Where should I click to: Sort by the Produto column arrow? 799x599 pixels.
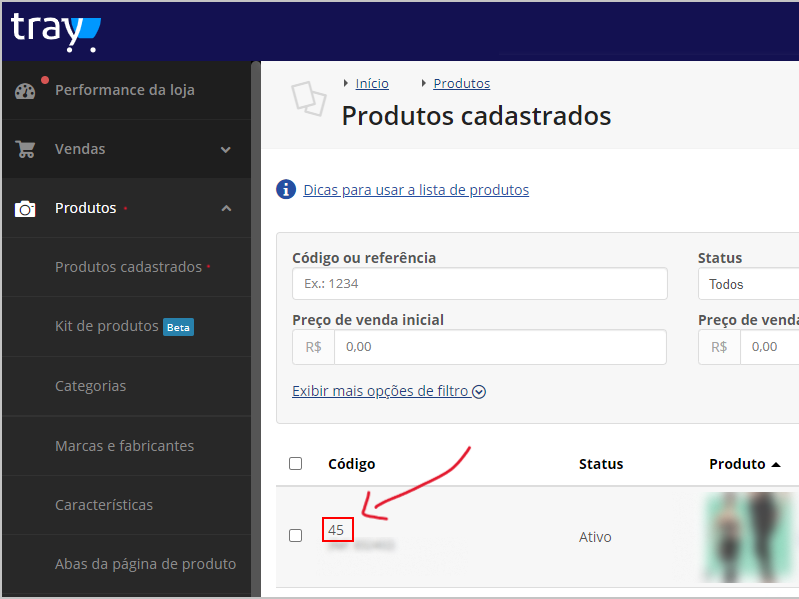click(776, 465)
